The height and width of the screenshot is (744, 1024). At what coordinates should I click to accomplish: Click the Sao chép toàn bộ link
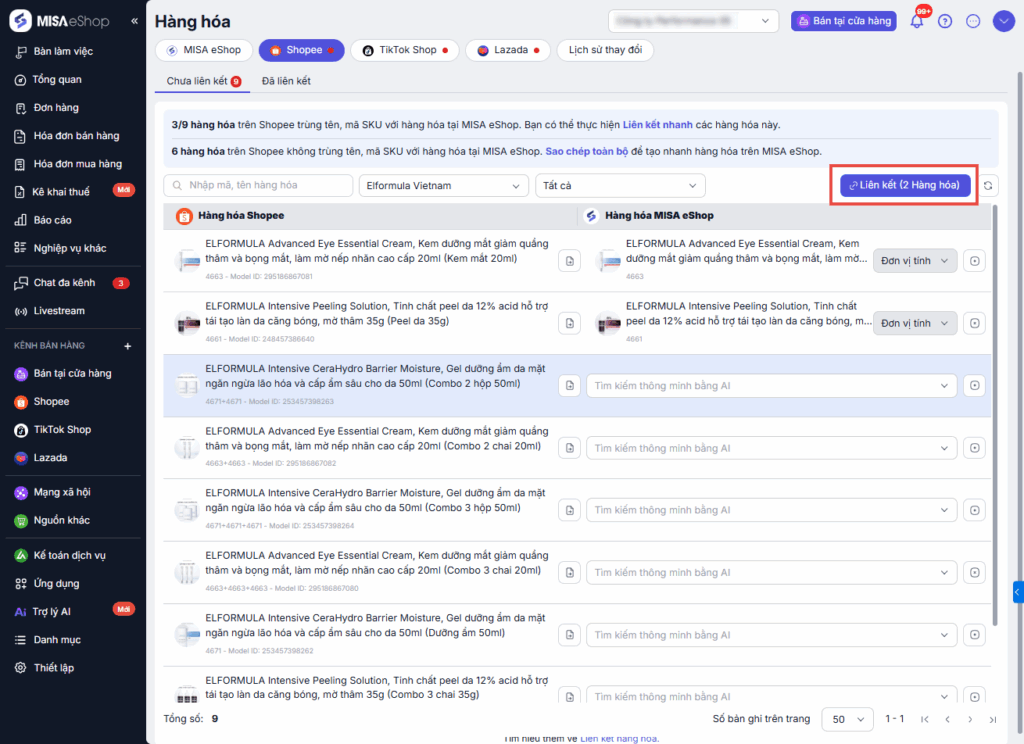point(586,152)
